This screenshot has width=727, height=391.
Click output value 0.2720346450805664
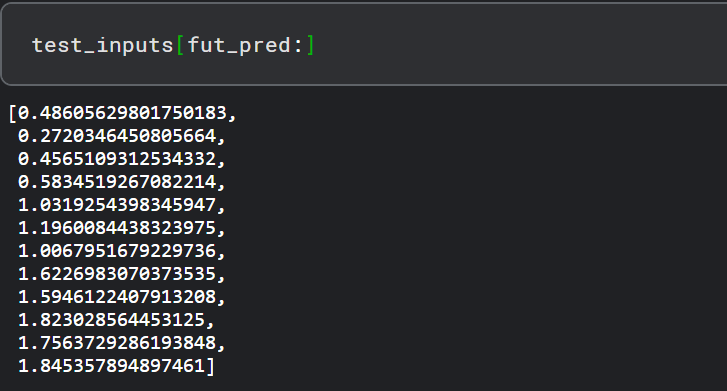[x=117, y=136]
